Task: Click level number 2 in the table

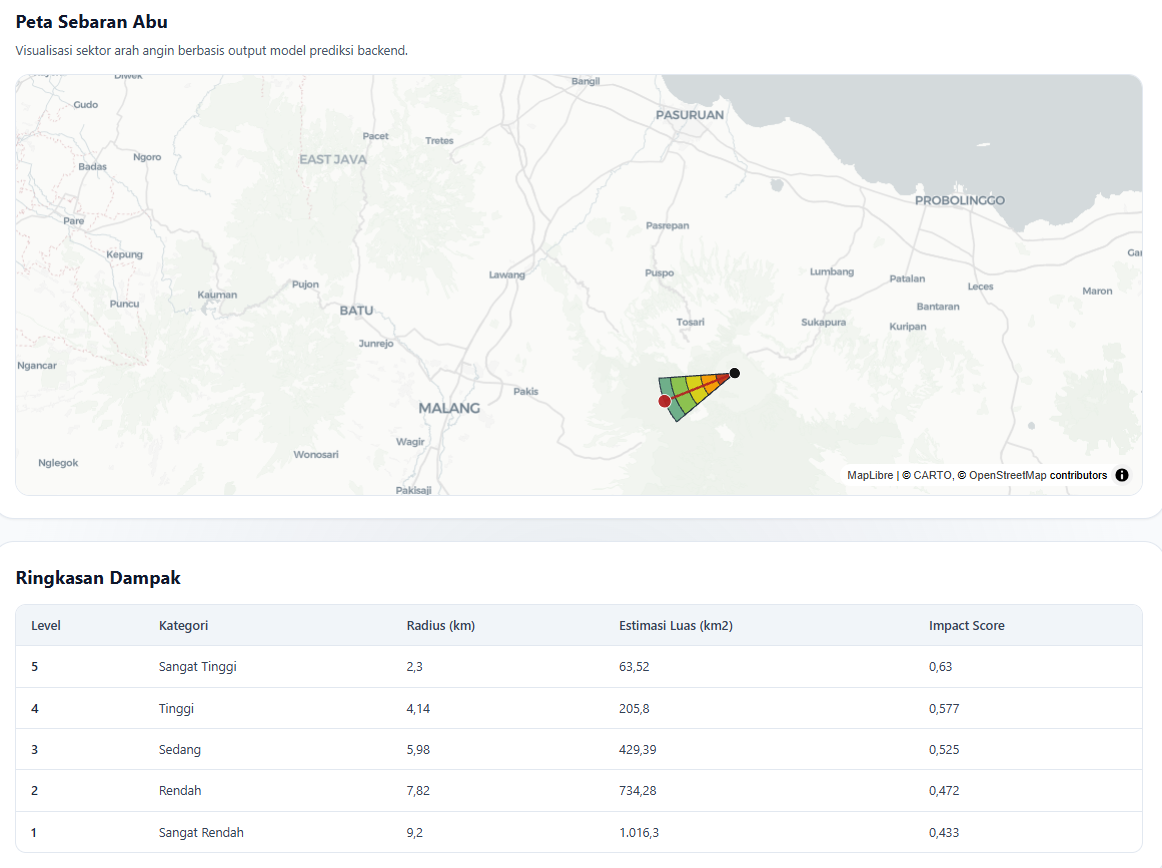Action: pyautogui.click(x=34, y=790)
